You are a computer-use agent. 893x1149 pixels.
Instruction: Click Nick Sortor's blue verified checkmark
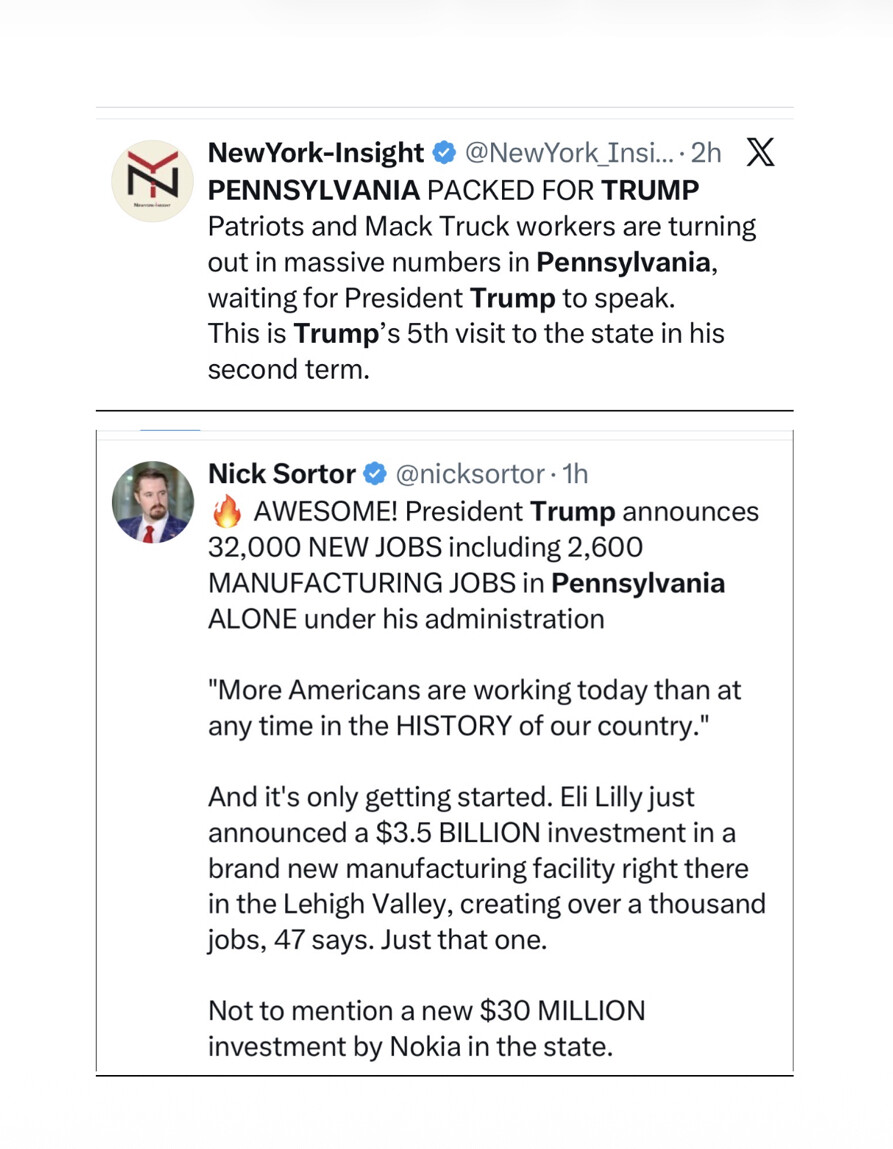coord(375,474)
